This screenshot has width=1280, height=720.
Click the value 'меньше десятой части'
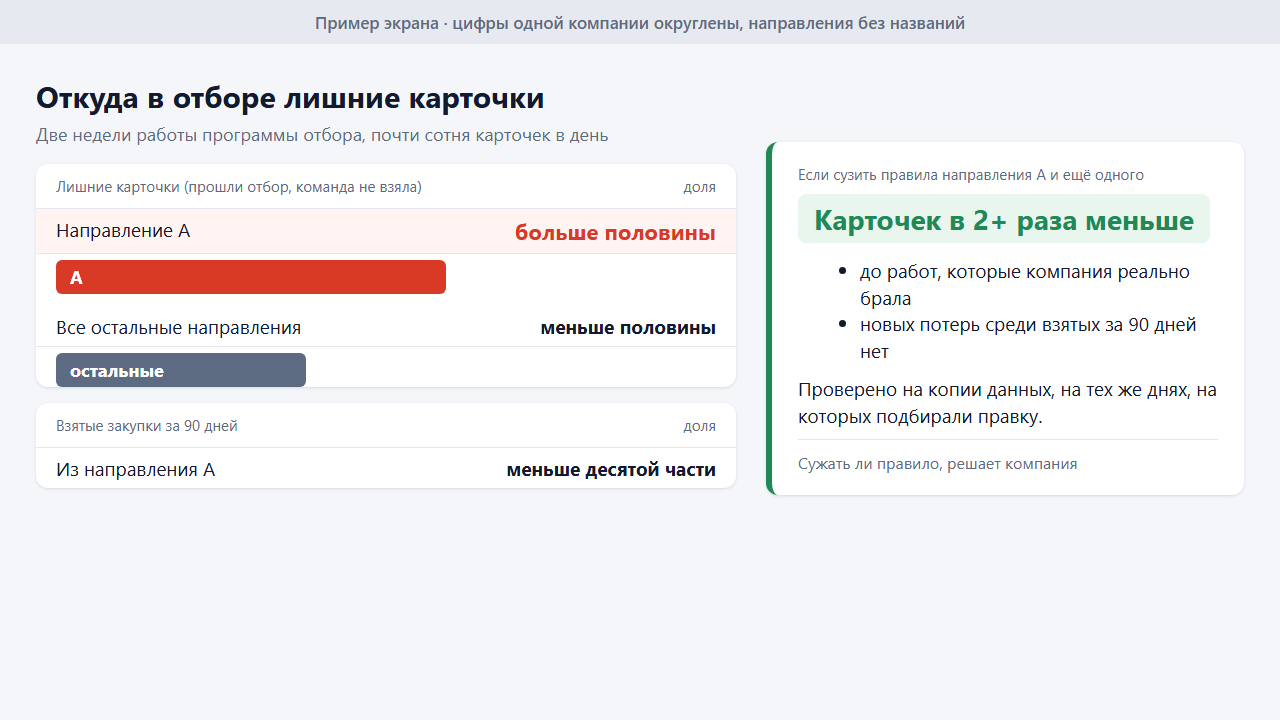click(x=611, y=470)
